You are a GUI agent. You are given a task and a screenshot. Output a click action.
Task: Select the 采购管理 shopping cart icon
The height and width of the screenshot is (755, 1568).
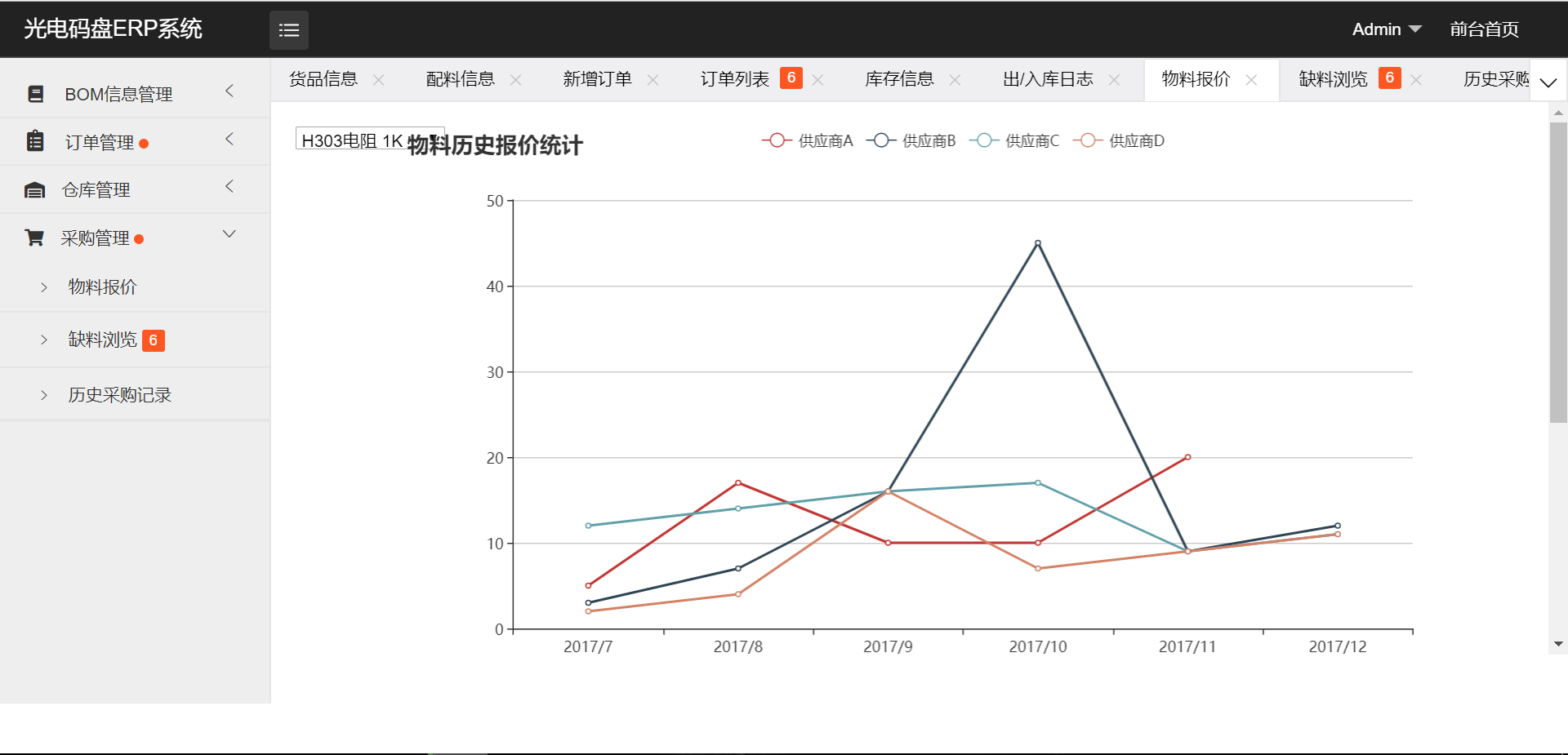33,237
